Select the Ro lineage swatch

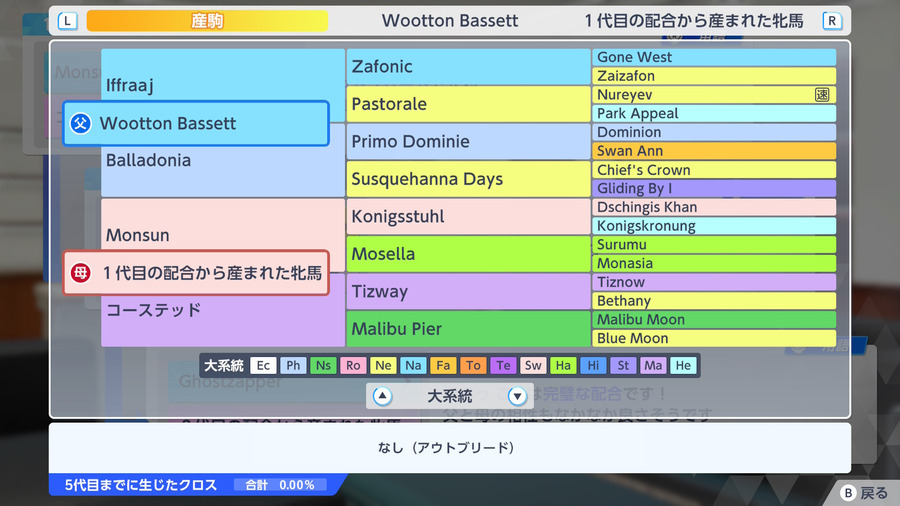click(x=353, y=365)
